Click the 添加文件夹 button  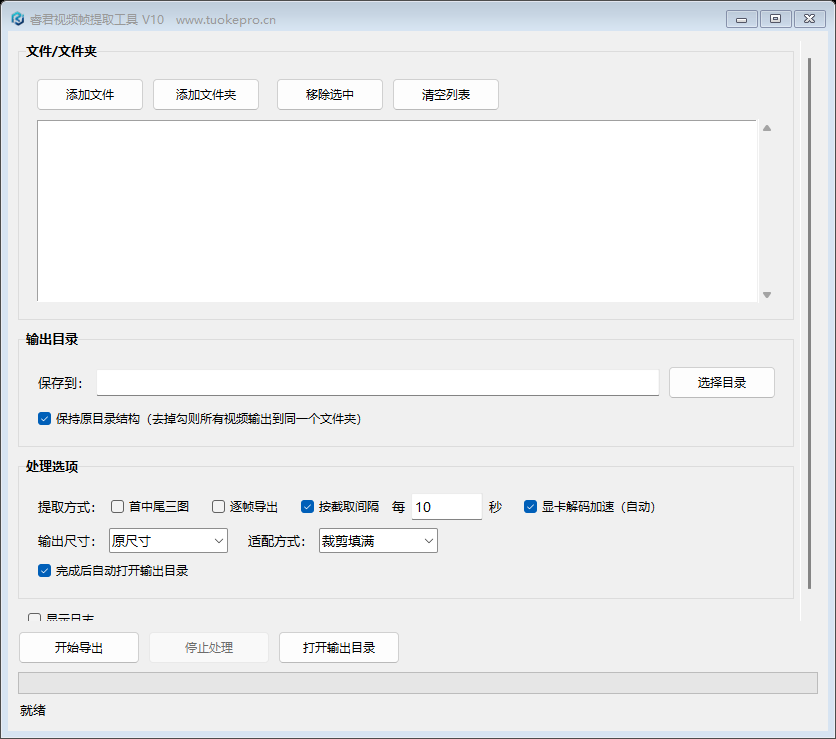(206, 94)
